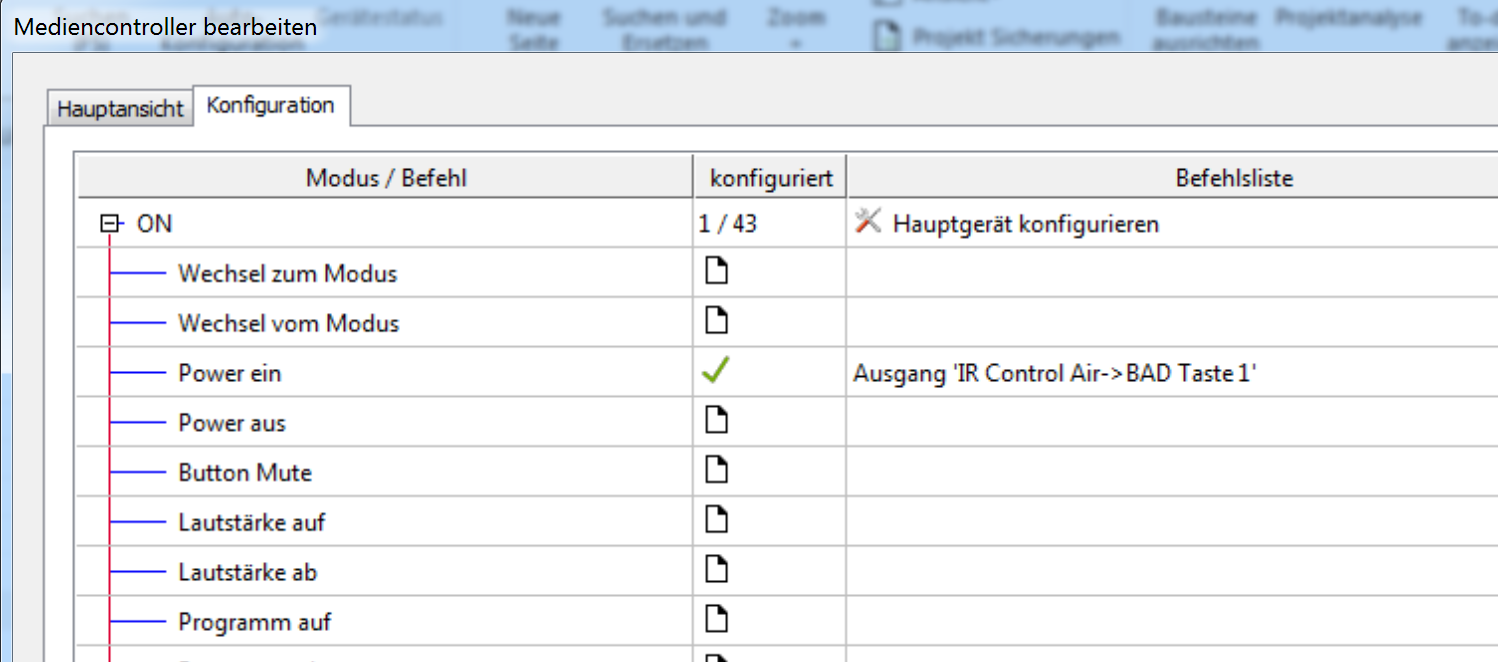
Task: Click the blank page icon for Programm auf
Action: pos(716,621)
